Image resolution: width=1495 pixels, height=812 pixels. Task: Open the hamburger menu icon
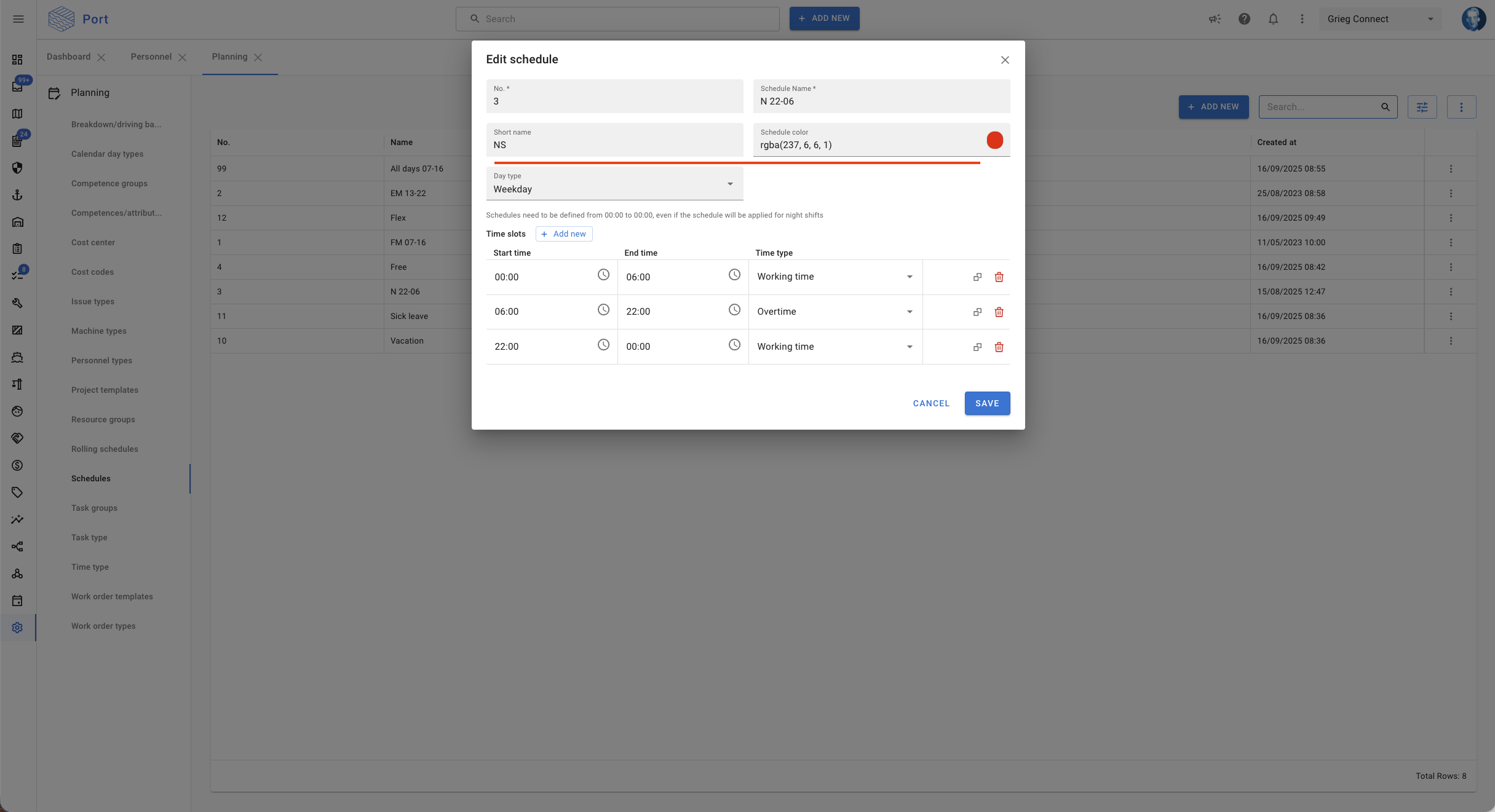(18, 19)
